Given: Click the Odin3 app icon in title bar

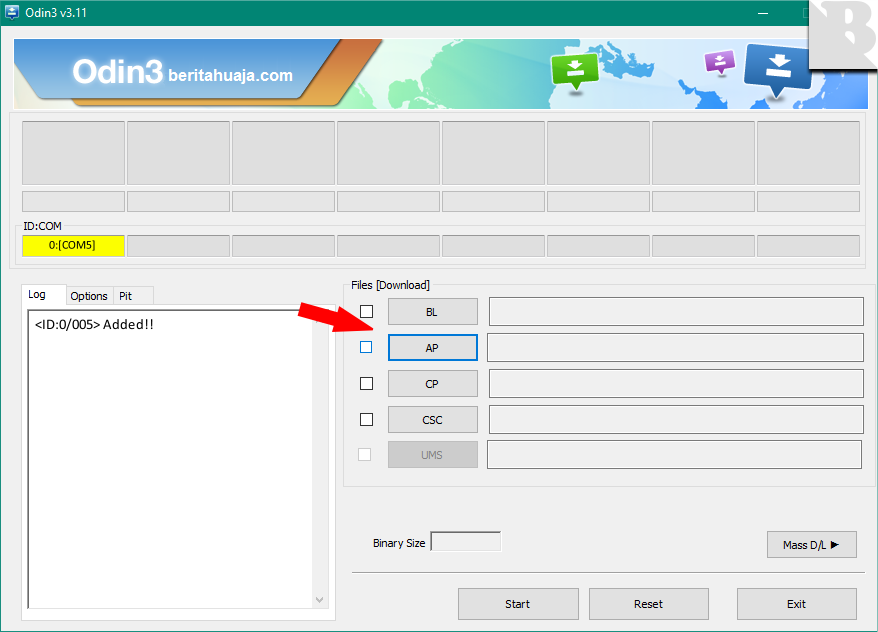Looking at the screenshot, I should pyautogui.click(x=13, y=13).
